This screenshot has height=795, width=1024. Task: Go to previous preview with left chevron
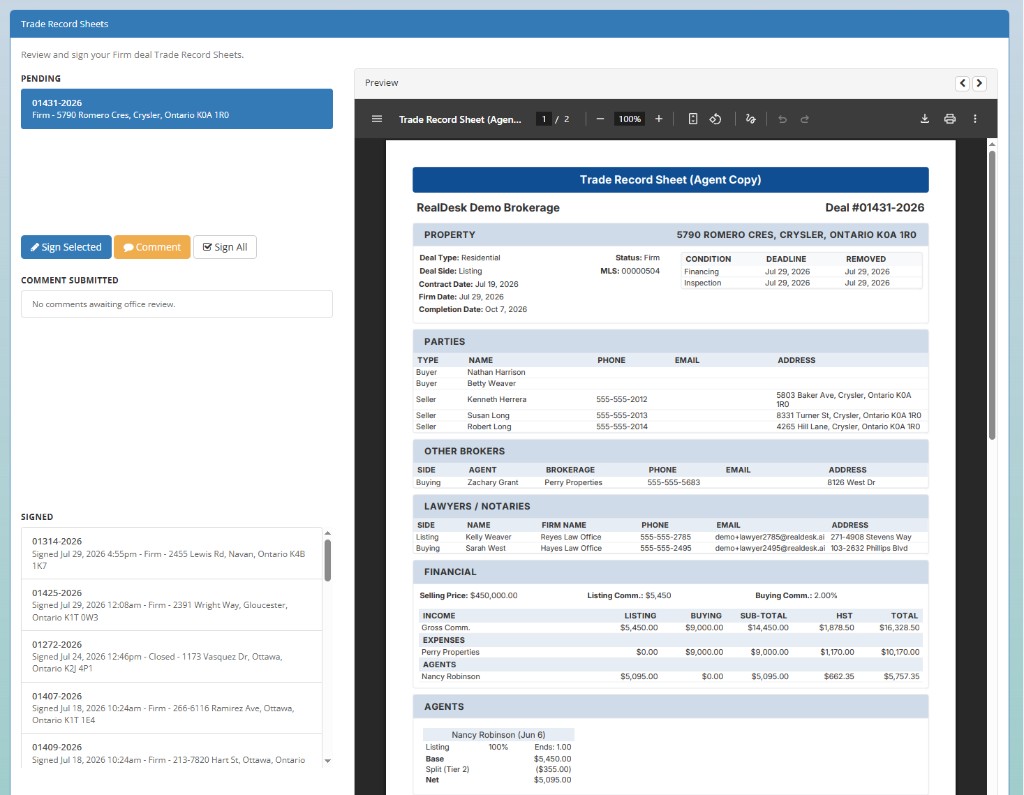pos(962,83)
